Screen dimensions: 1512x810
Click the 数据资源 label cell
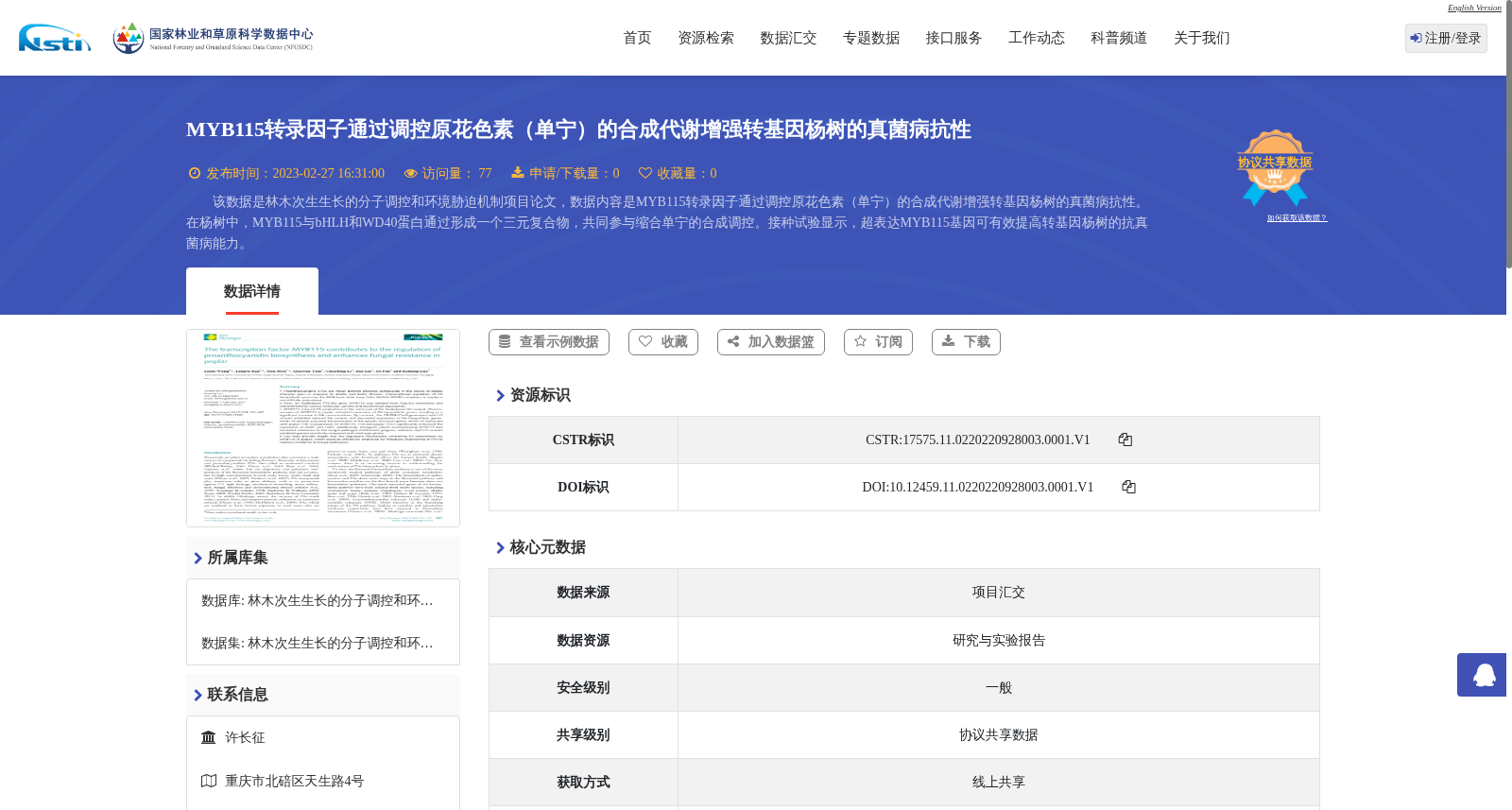pyautogui.click(x=583, y=640)
